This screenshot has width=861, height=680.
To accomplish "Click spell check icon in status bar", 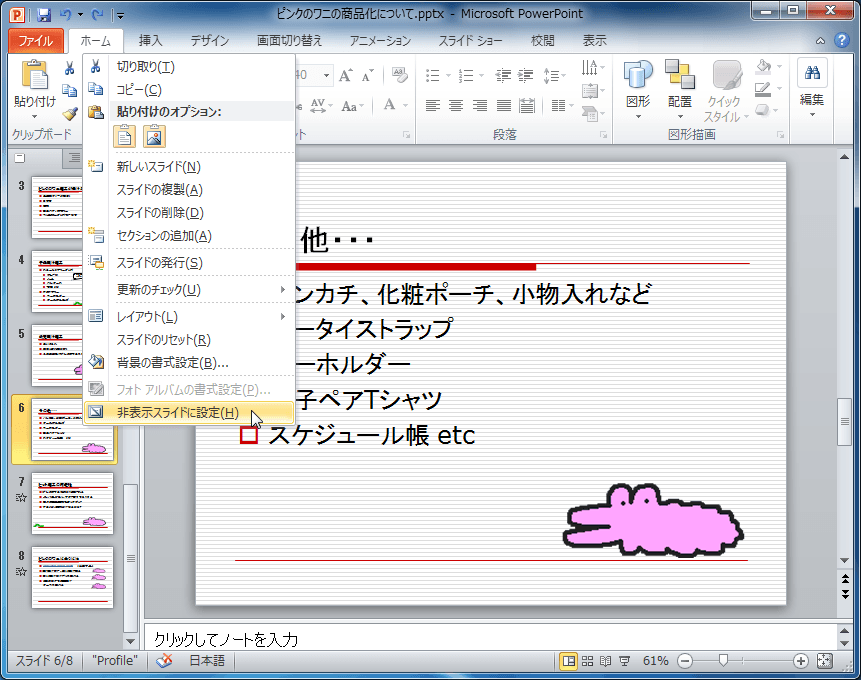I will coord(164,661).
